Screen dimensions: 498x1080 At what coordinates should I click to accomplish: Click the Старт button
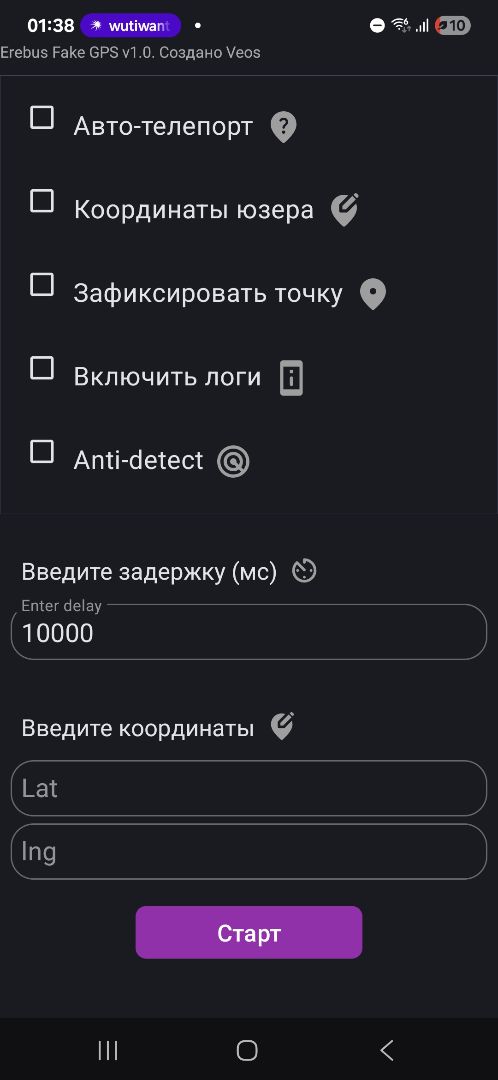pos(249,932)
